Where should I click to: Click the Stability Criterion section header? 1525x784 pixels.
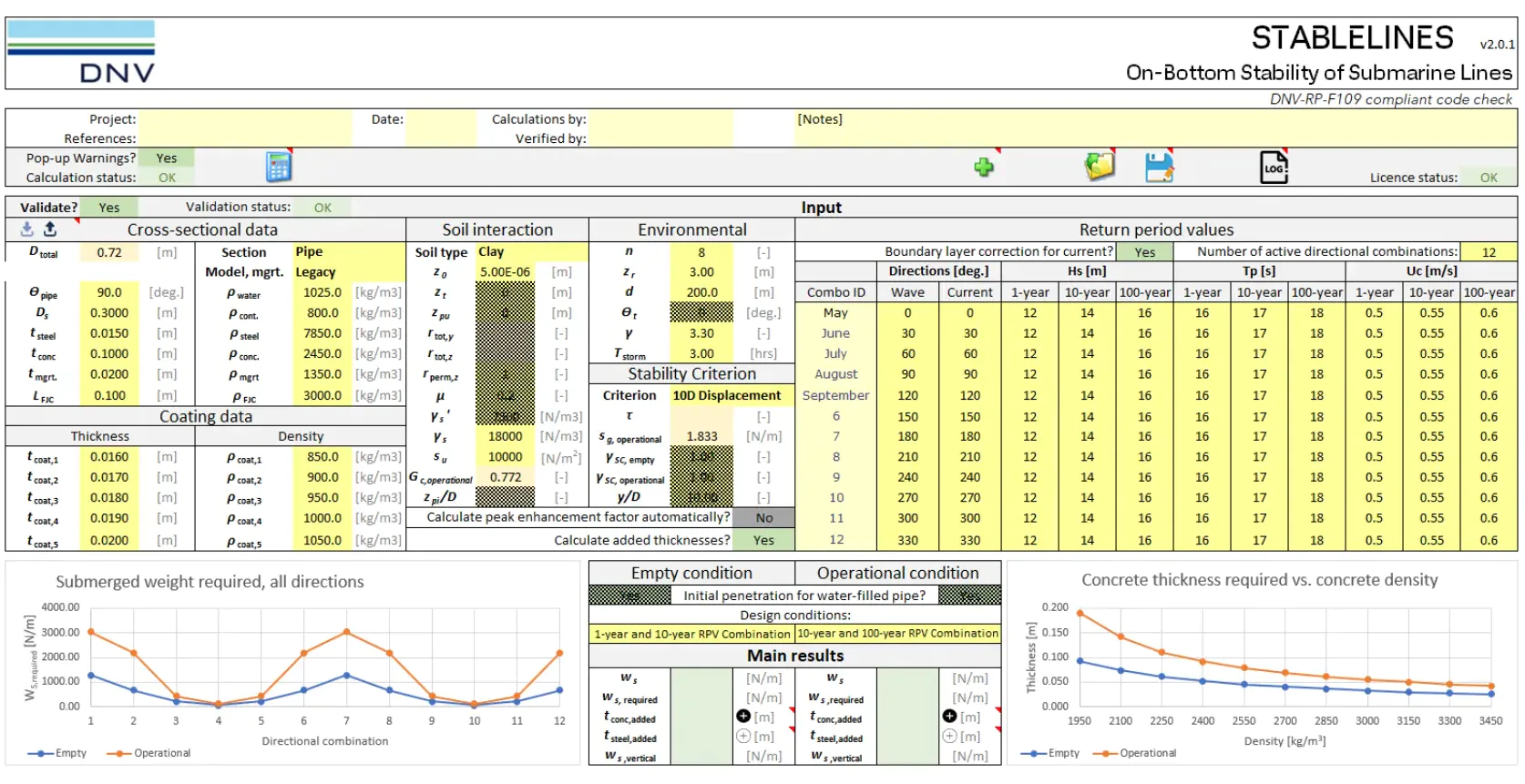pyautogui.click(x=691, y=373)
